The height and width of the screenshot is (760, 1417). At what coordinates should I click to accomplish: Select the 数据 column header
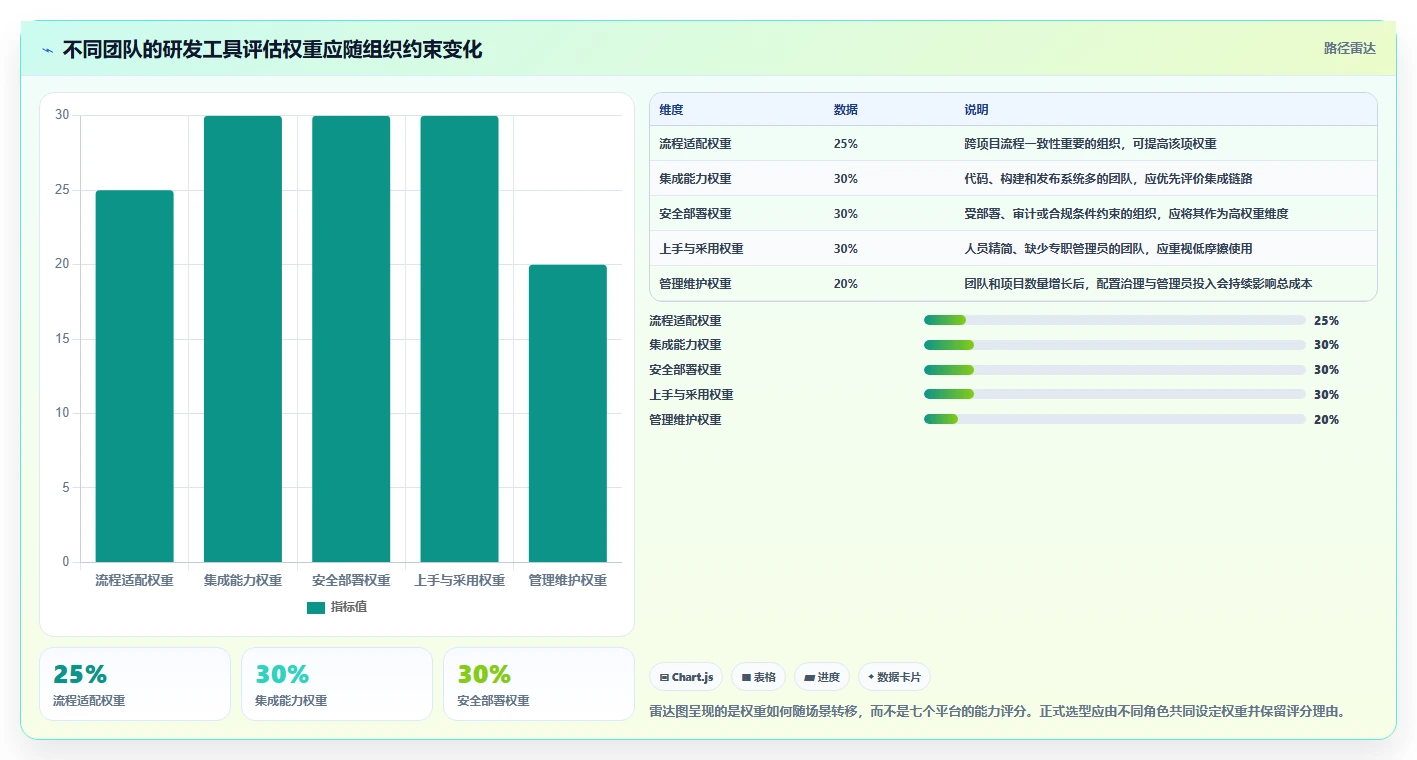tap(845, 110)
